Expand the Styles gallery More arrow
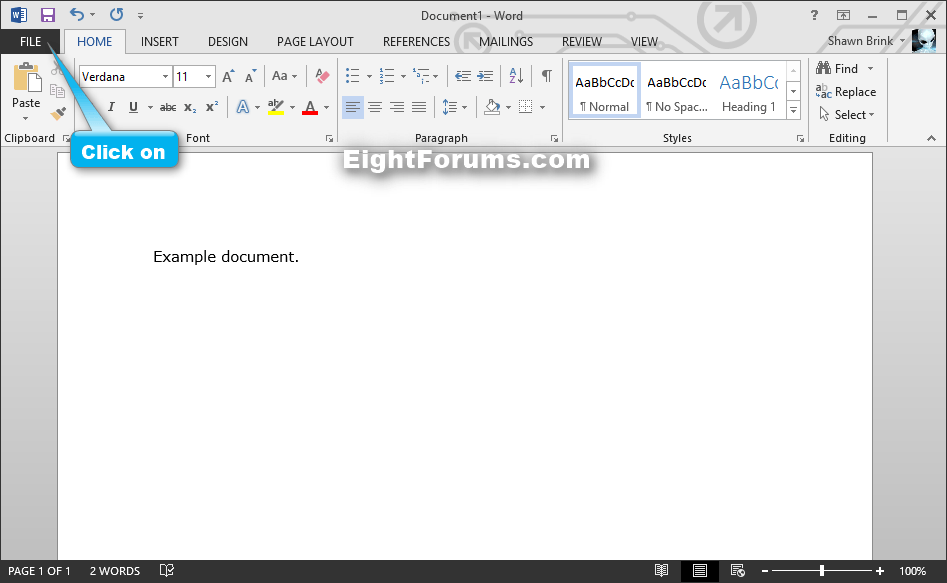Image resolution: width=947 pixels, height=583 pixels. pos(793,109)
